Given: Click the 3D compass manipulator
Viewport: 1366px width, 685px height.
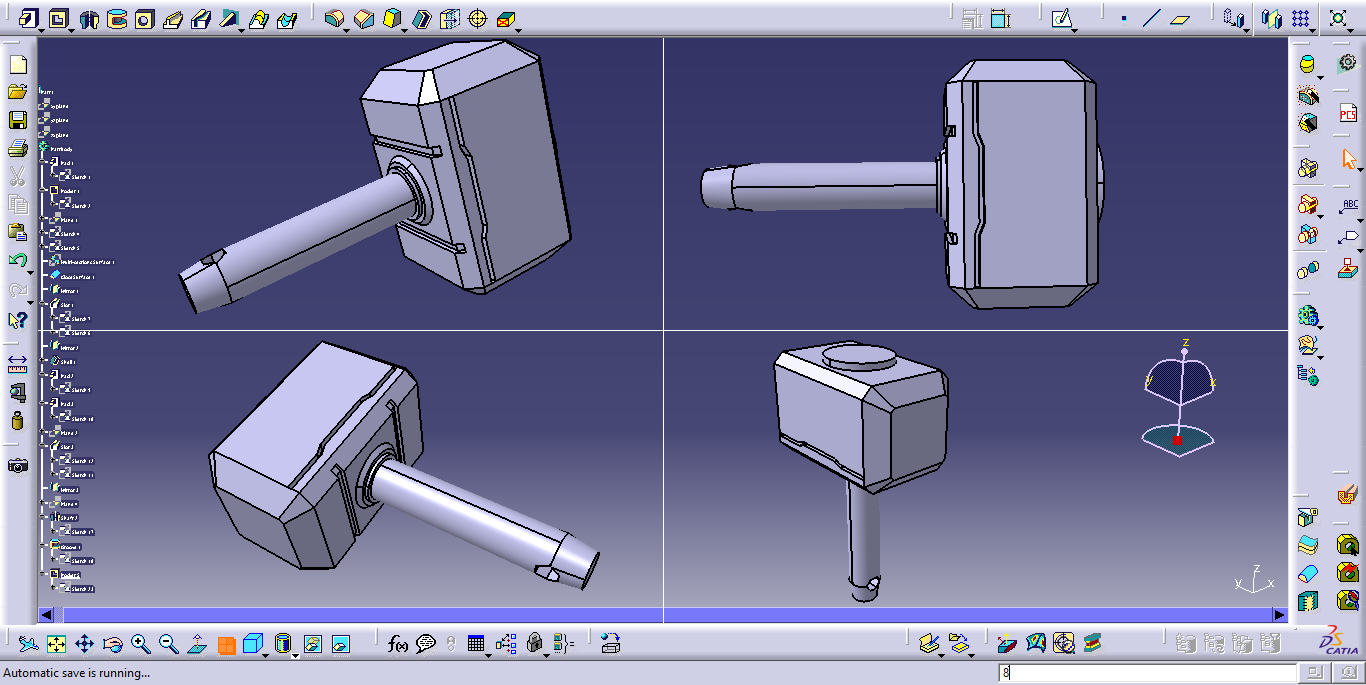Looking at the screenshot, I should (1180, 399).
